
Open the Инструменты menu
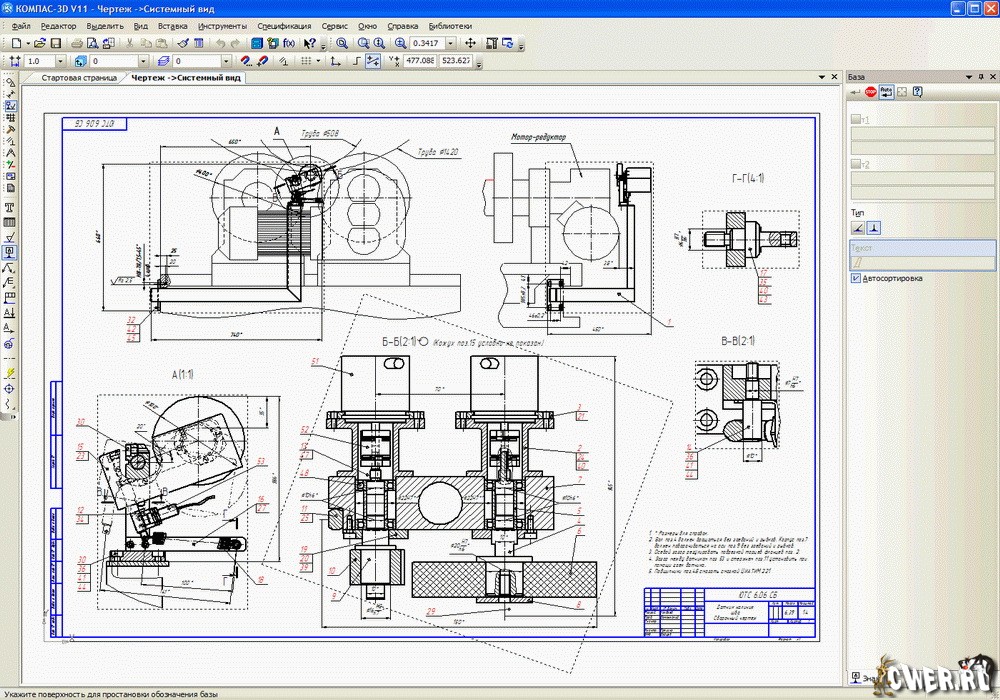click(221, 25)
